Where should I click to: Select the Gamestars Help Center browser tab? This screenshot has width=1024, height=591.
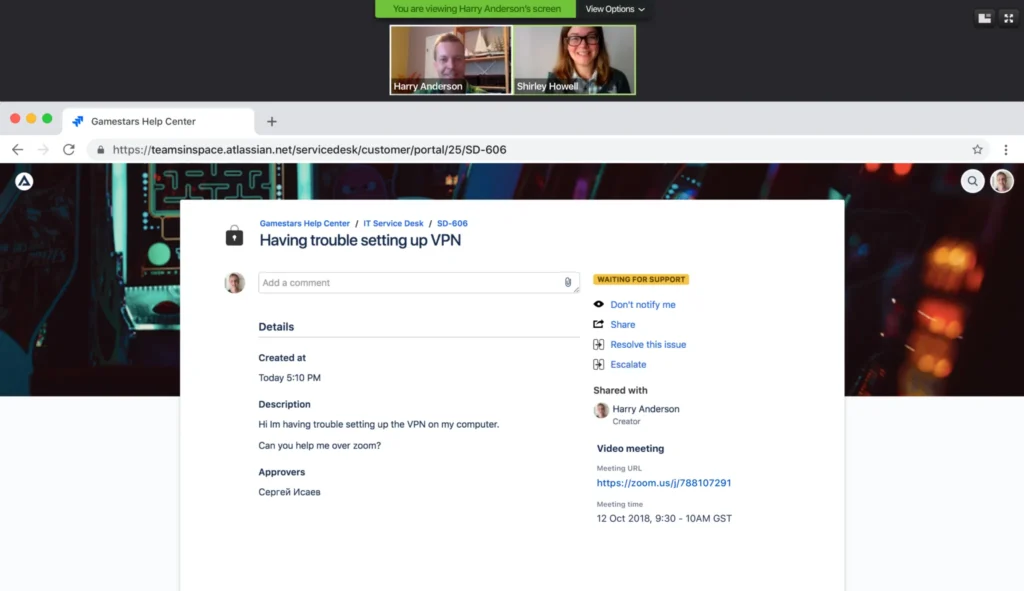tap(158, 121)
